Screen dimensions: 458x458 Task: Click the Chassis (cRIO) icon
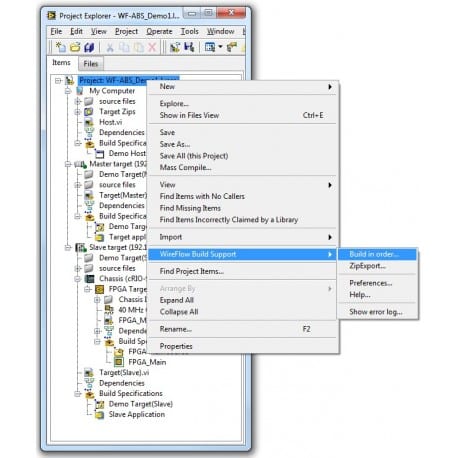[89, 279]
